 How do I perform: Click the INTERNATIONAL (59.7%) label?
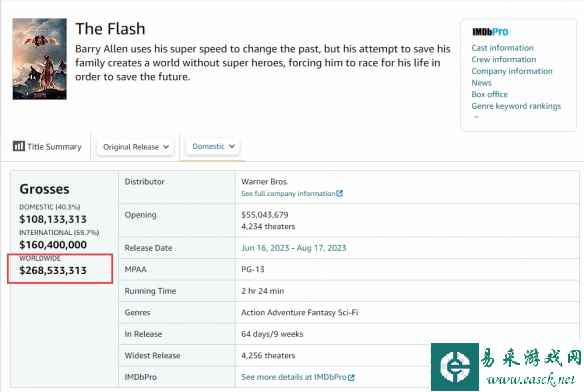click(59, 233)
